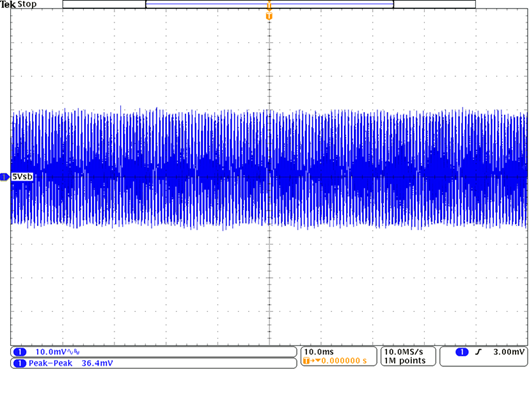Viewport: 529px width, 397px height.
Task: Select the 10.0MS/s sample rate readout
Action: (x=403, y=352)
